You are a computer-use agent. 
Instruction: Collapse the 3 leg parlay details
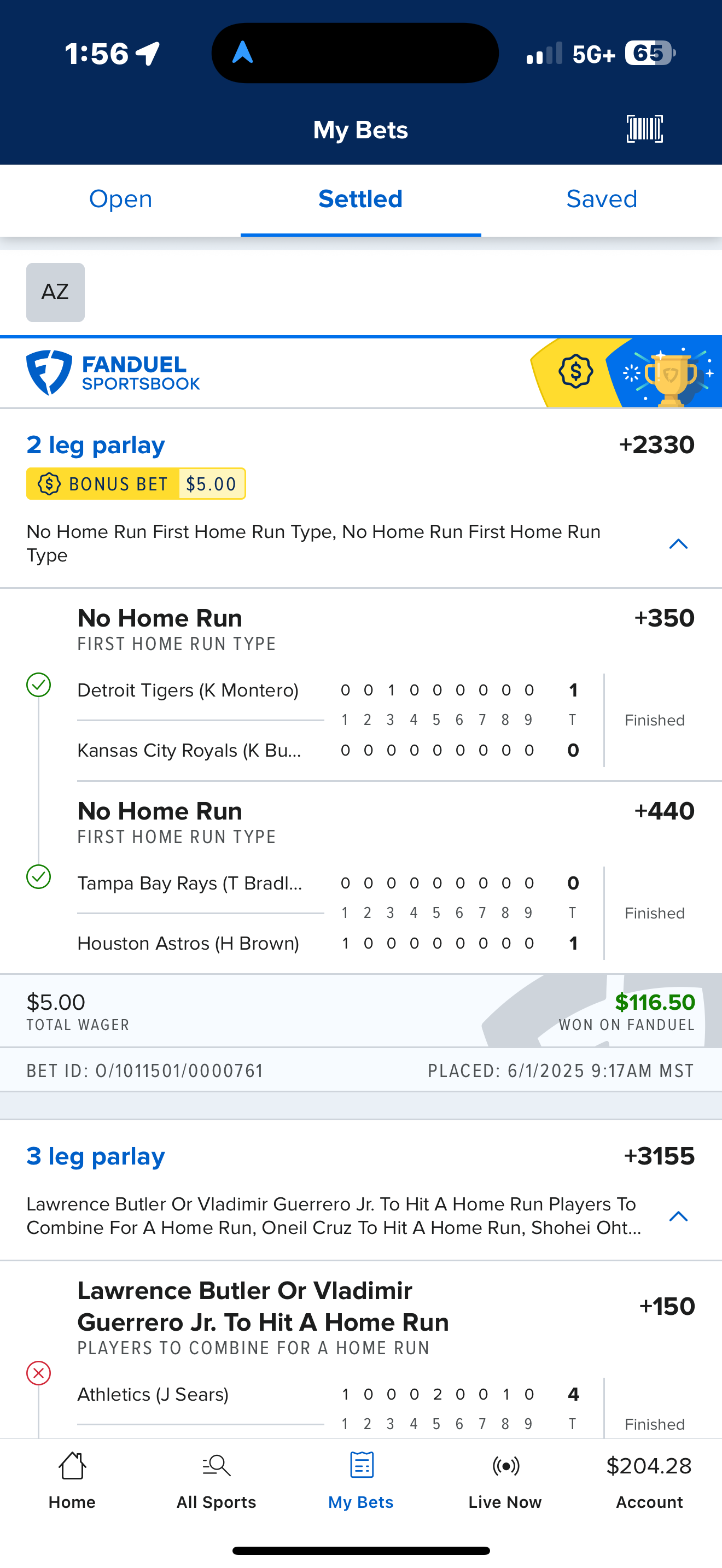(678, 1216)
